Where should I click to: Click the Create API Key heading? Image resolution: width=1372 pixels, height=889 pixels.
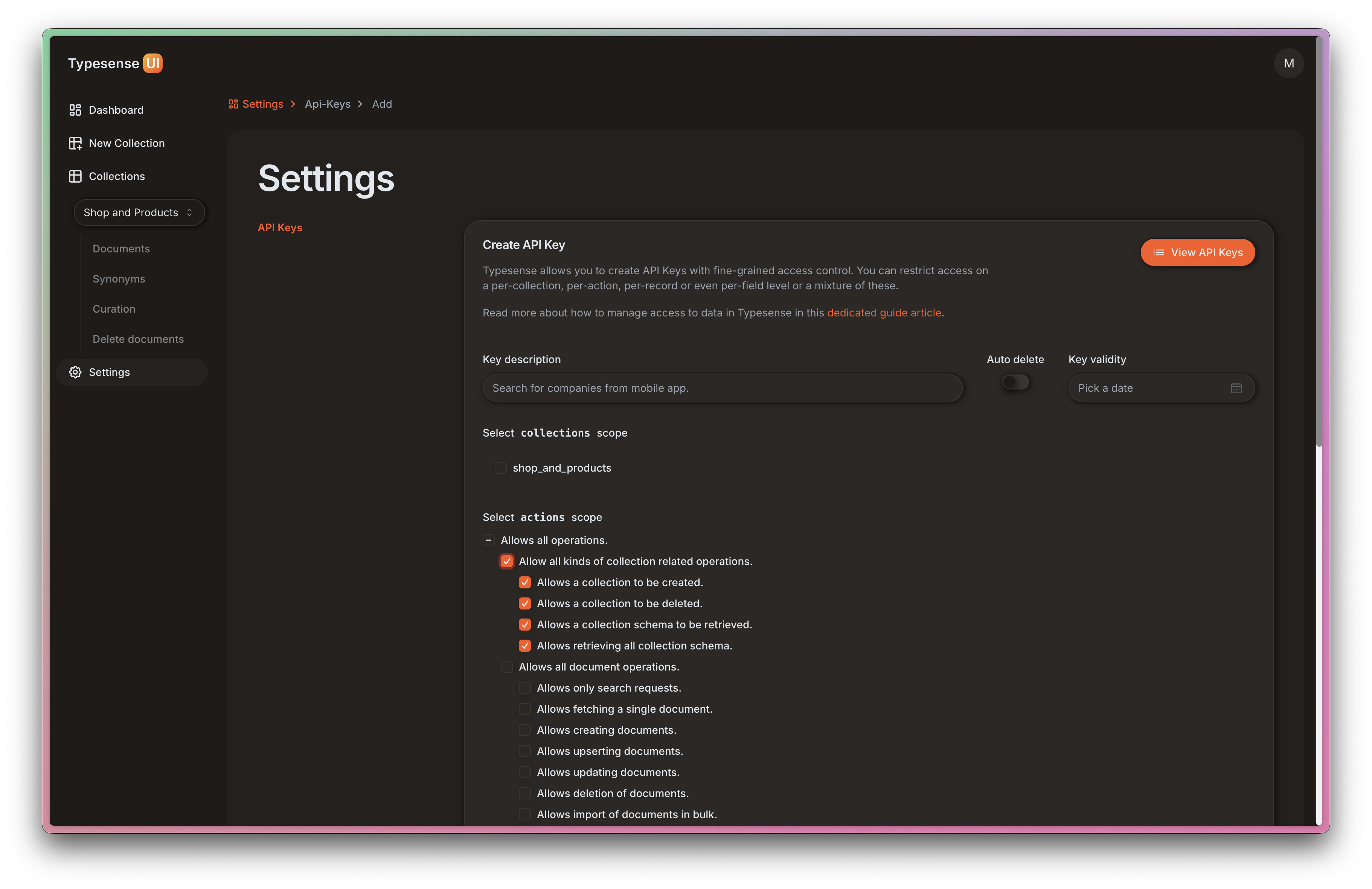523,245
